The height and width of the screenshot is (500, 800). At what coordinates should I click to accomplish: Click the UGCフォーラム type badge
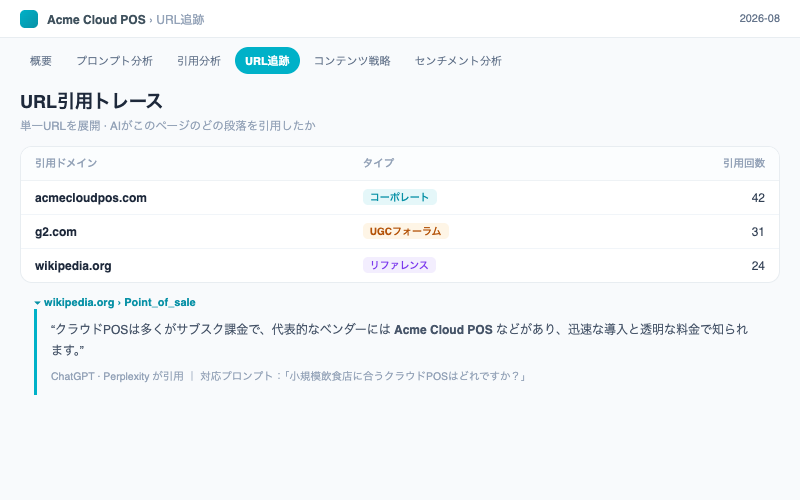(x=406, y=231)
